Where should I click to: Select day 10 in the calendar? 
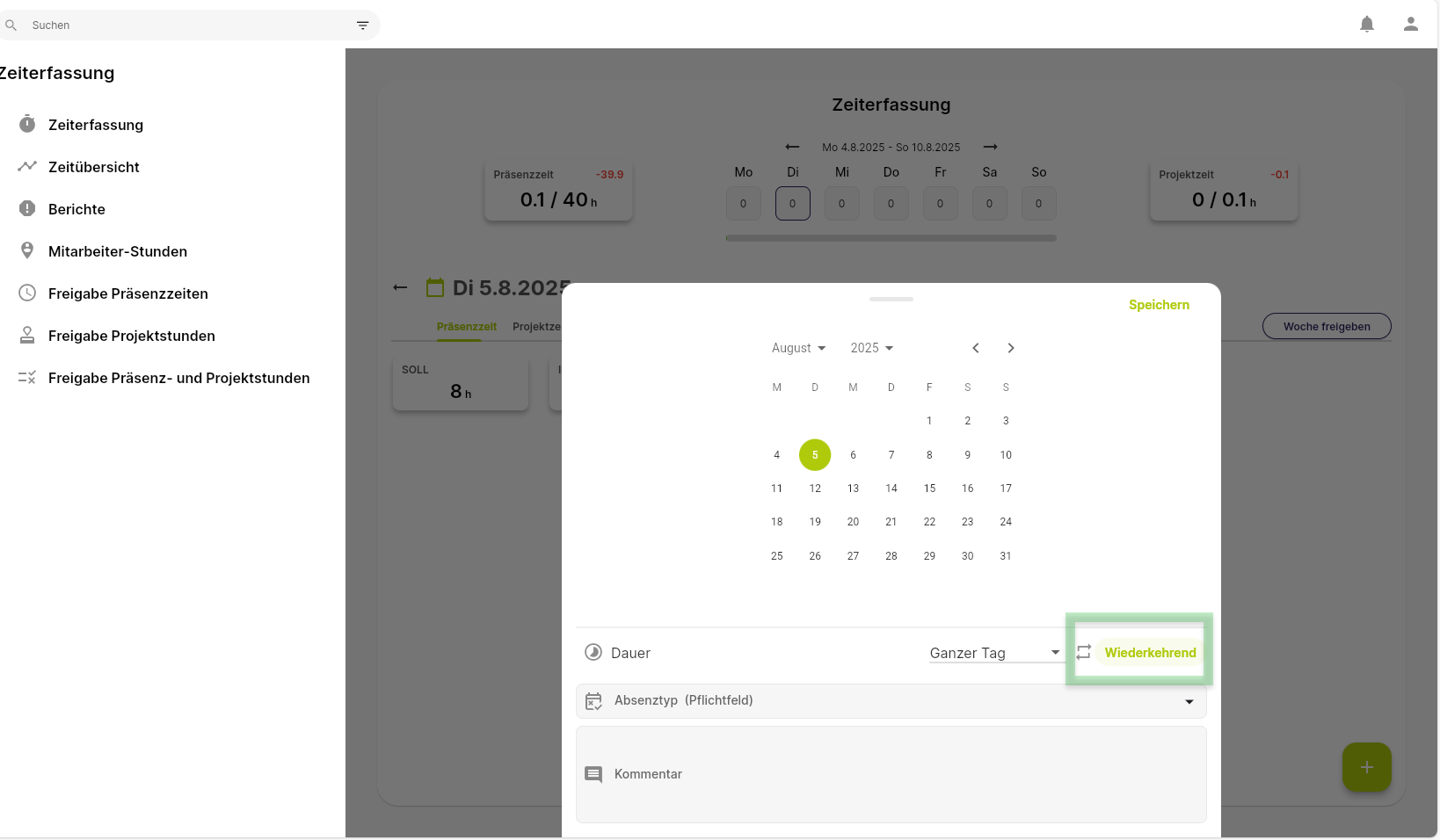(x=1006, y=455)
